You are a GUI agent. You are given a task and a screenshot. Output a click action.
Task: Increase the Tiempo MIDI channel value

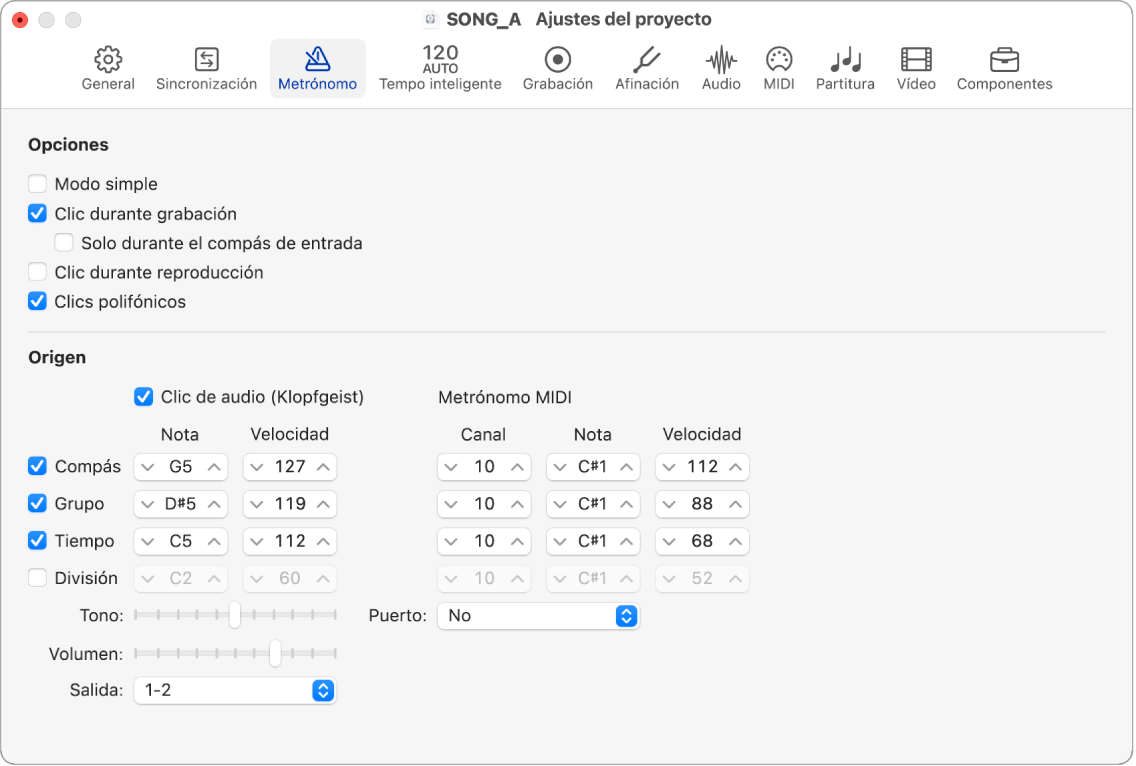point(517,541)
